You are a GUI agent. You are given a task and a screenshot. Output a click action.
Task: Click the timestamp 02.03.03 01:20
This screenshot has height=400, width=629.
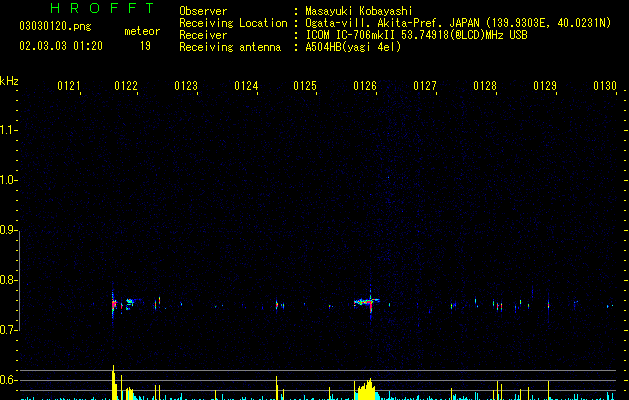point(61,46)
